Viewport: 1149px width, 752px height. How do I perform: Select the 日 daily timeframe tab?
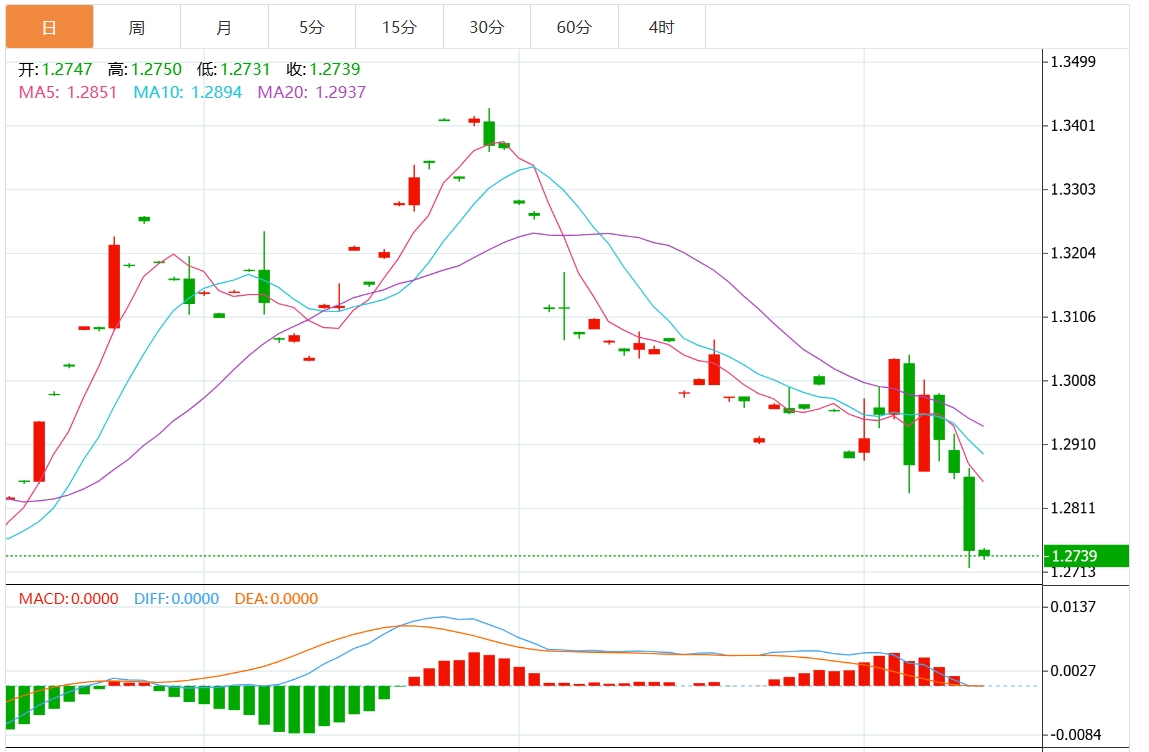tap(50, 27)
